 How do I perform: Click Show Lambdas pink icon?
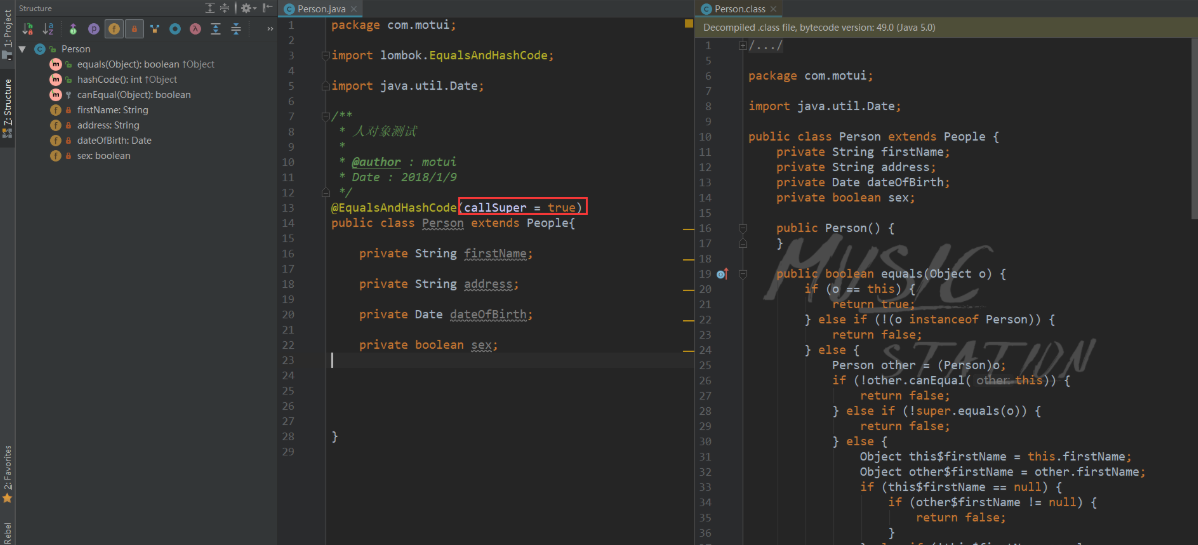click(x=195, y=29)
